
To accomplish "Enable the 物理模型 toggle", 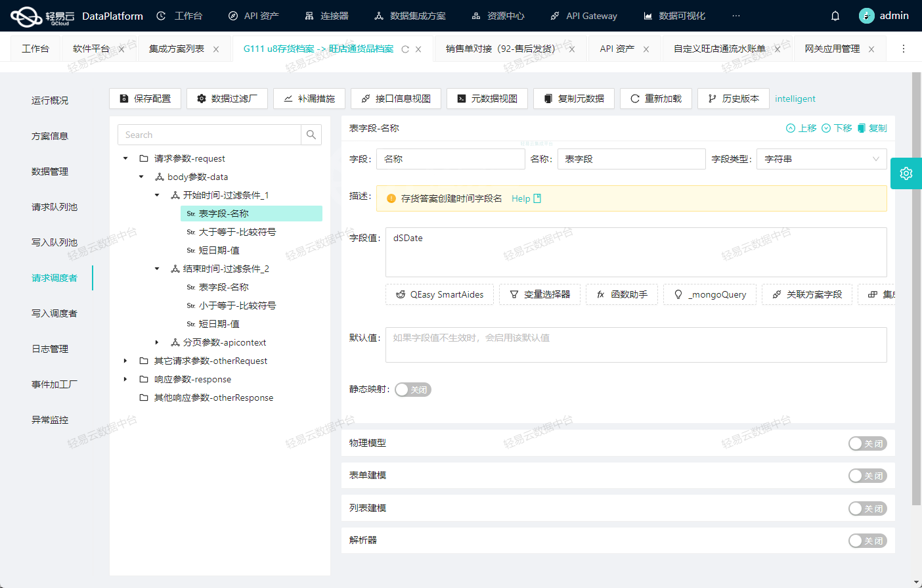I will pos(866,444).
